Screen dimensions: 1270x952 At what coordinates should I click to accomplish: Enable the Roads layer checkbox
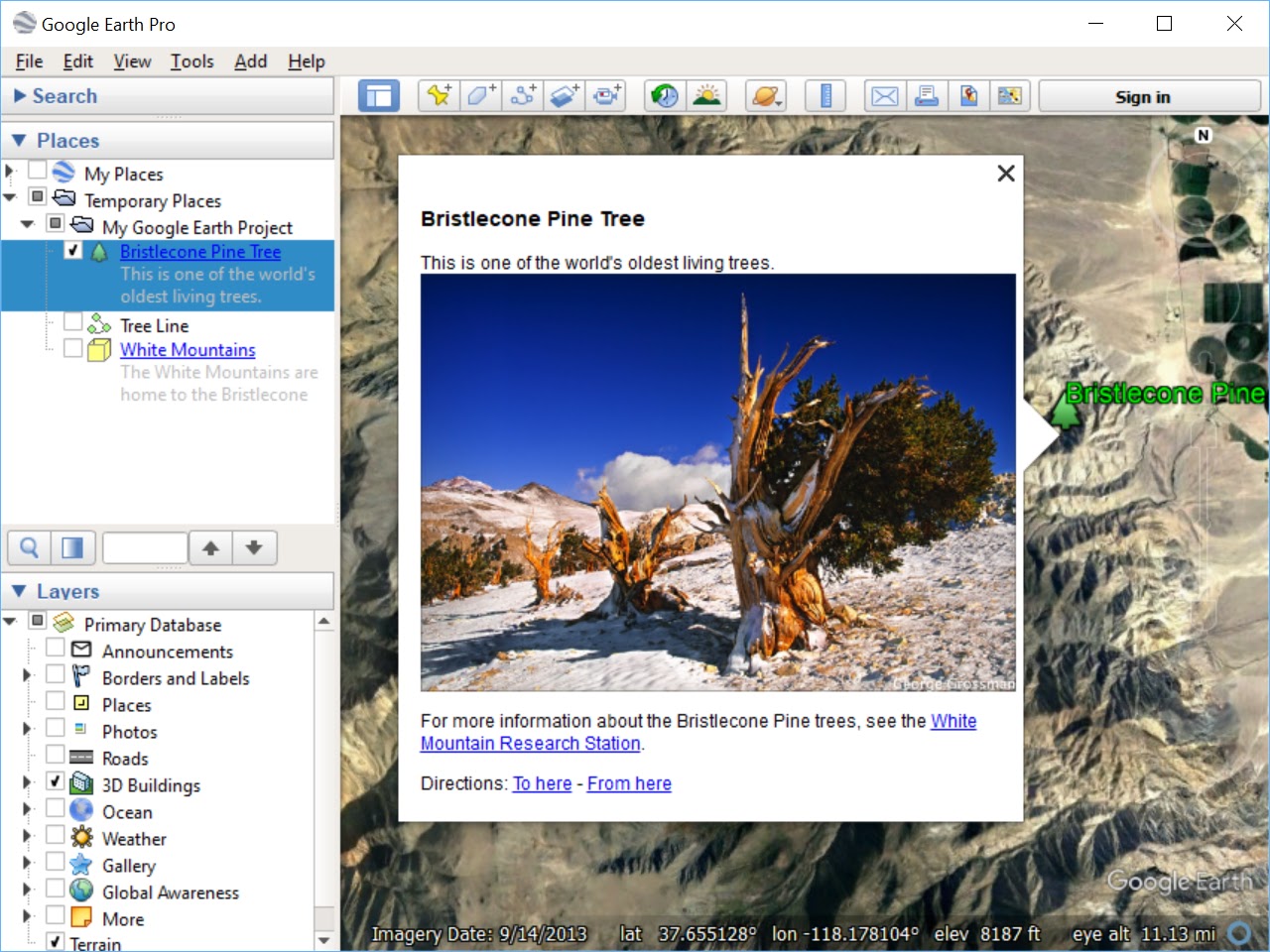click(56, 755)
